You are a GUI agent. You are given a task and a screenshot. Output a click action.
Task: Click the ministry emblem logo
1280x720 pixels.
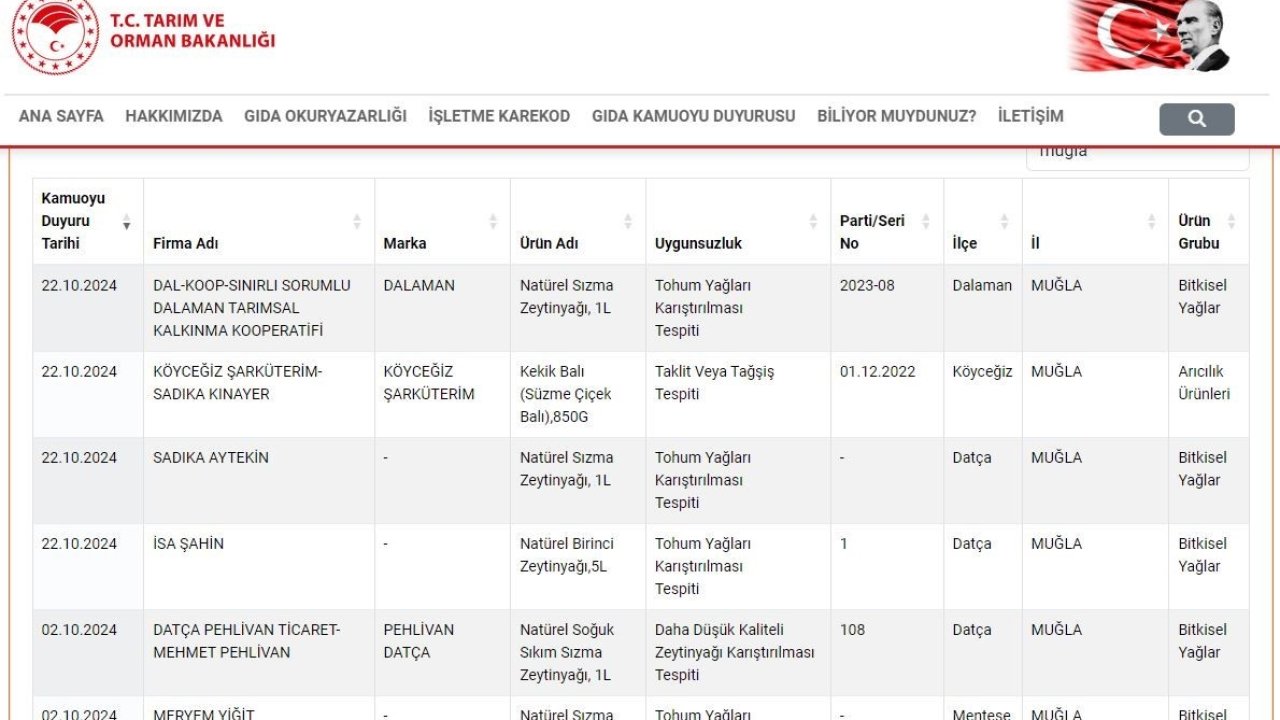click(x=56, y=35)
